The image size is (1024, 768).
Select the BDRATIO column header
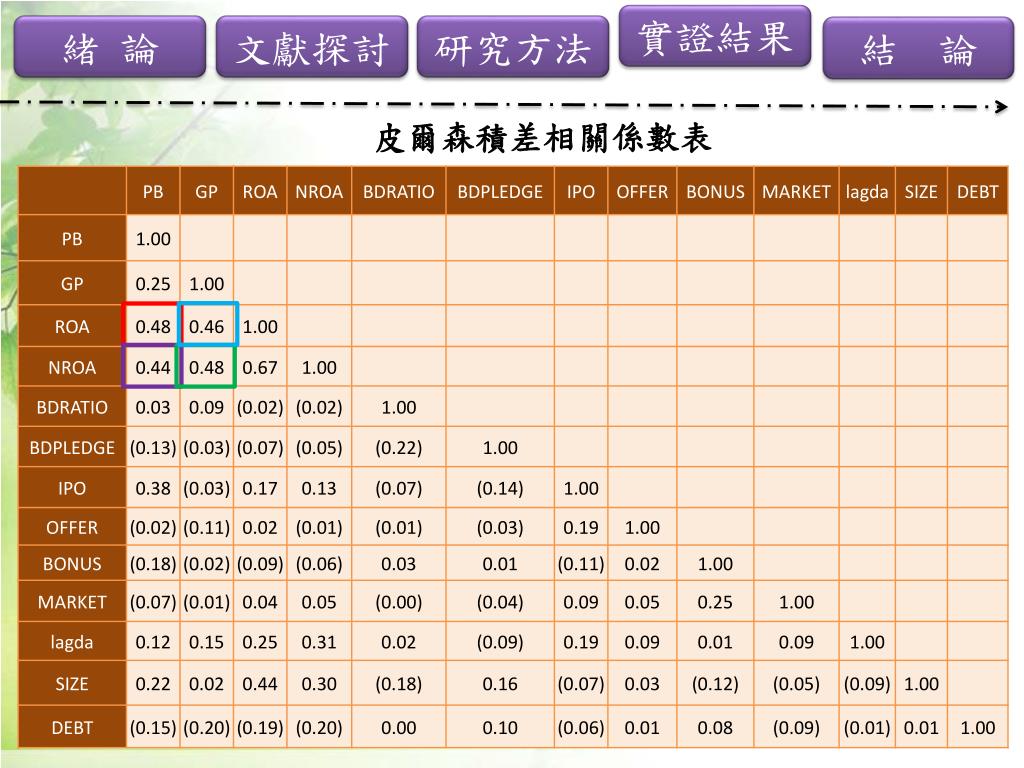pos(398,191)
